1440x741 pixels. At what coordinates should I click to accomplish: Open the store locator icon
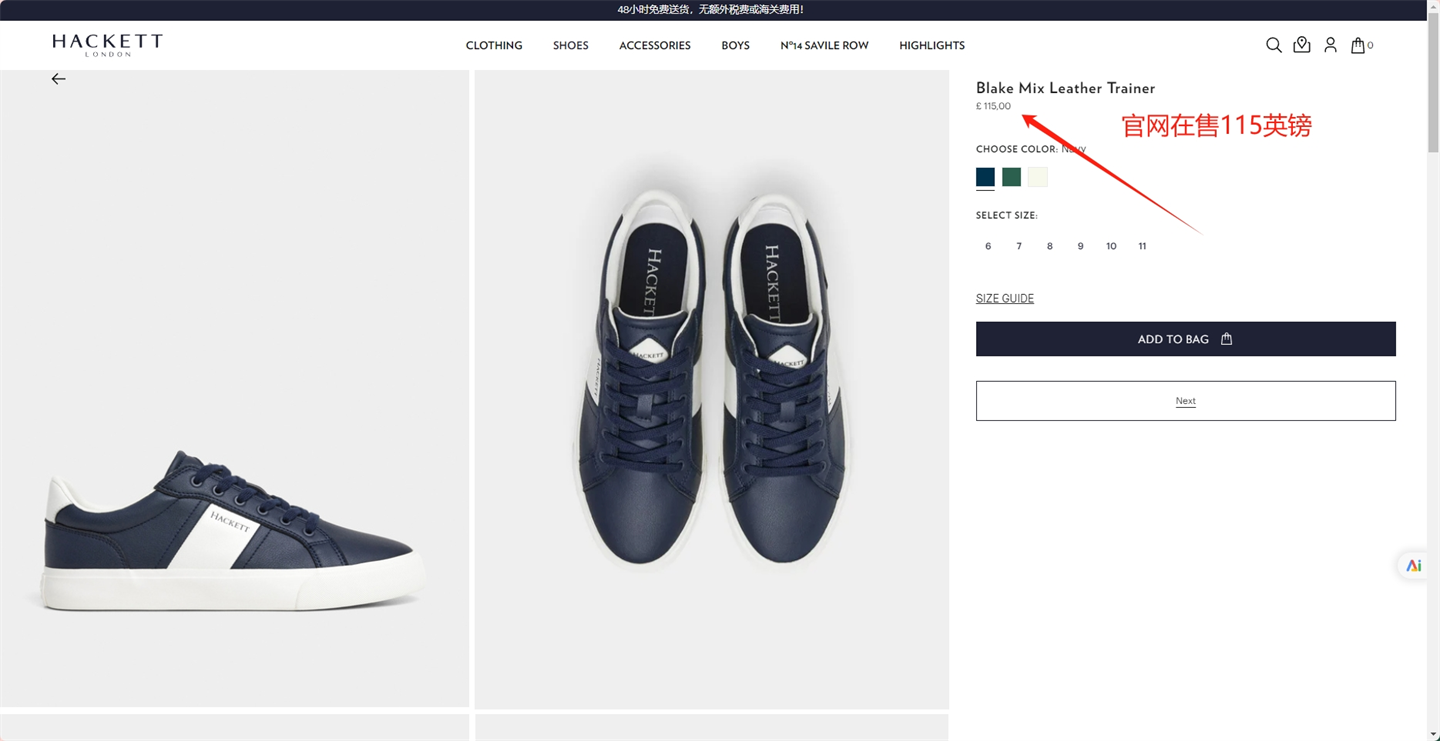point(1302,45)
